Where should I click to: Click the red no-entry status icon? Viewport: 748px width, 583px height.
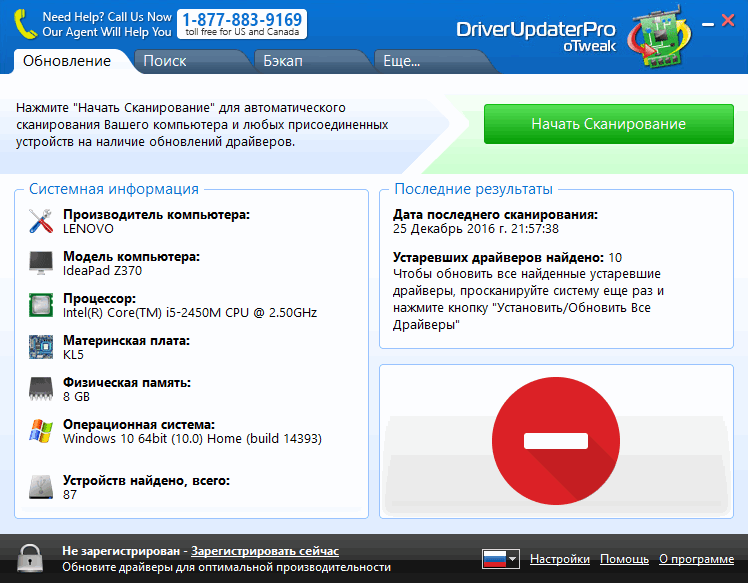pos(556,440)
